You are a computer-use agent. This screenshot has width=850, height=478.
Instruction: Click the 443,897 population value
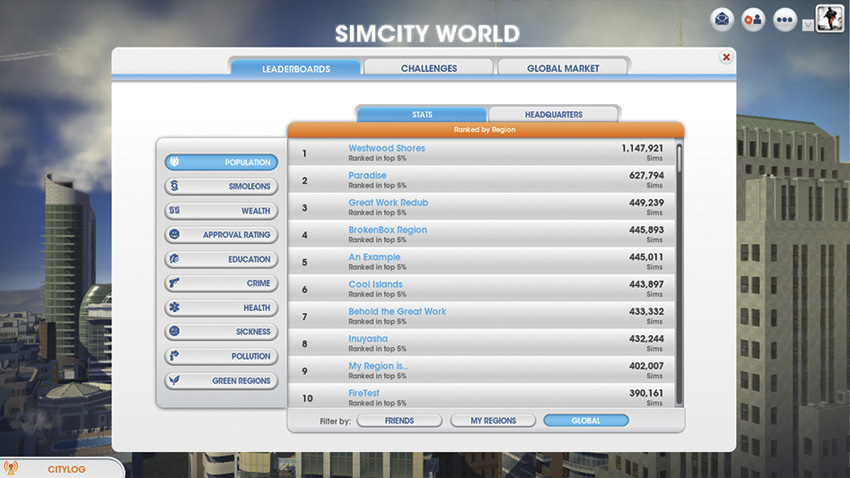coord(646,284)
